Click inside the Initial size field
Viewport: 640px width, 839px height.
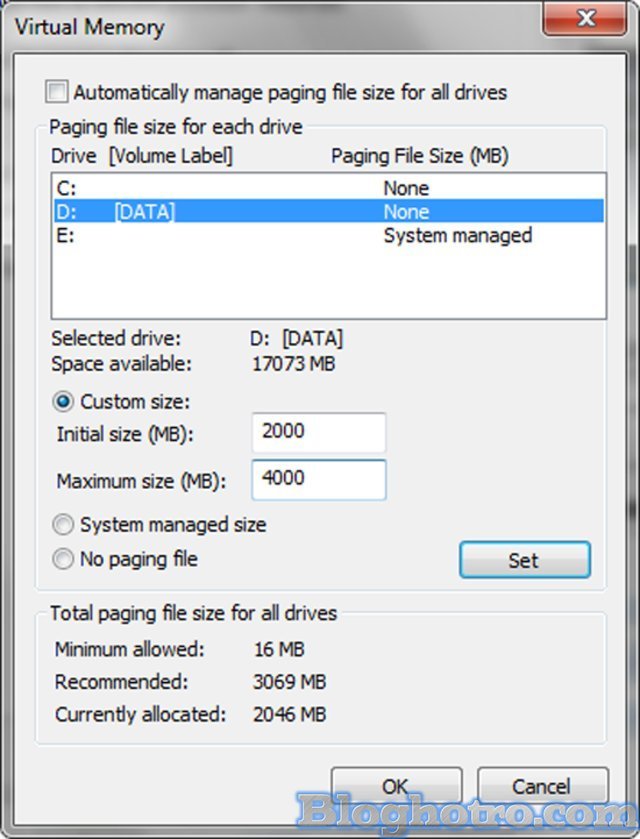[x=318, y=432]
